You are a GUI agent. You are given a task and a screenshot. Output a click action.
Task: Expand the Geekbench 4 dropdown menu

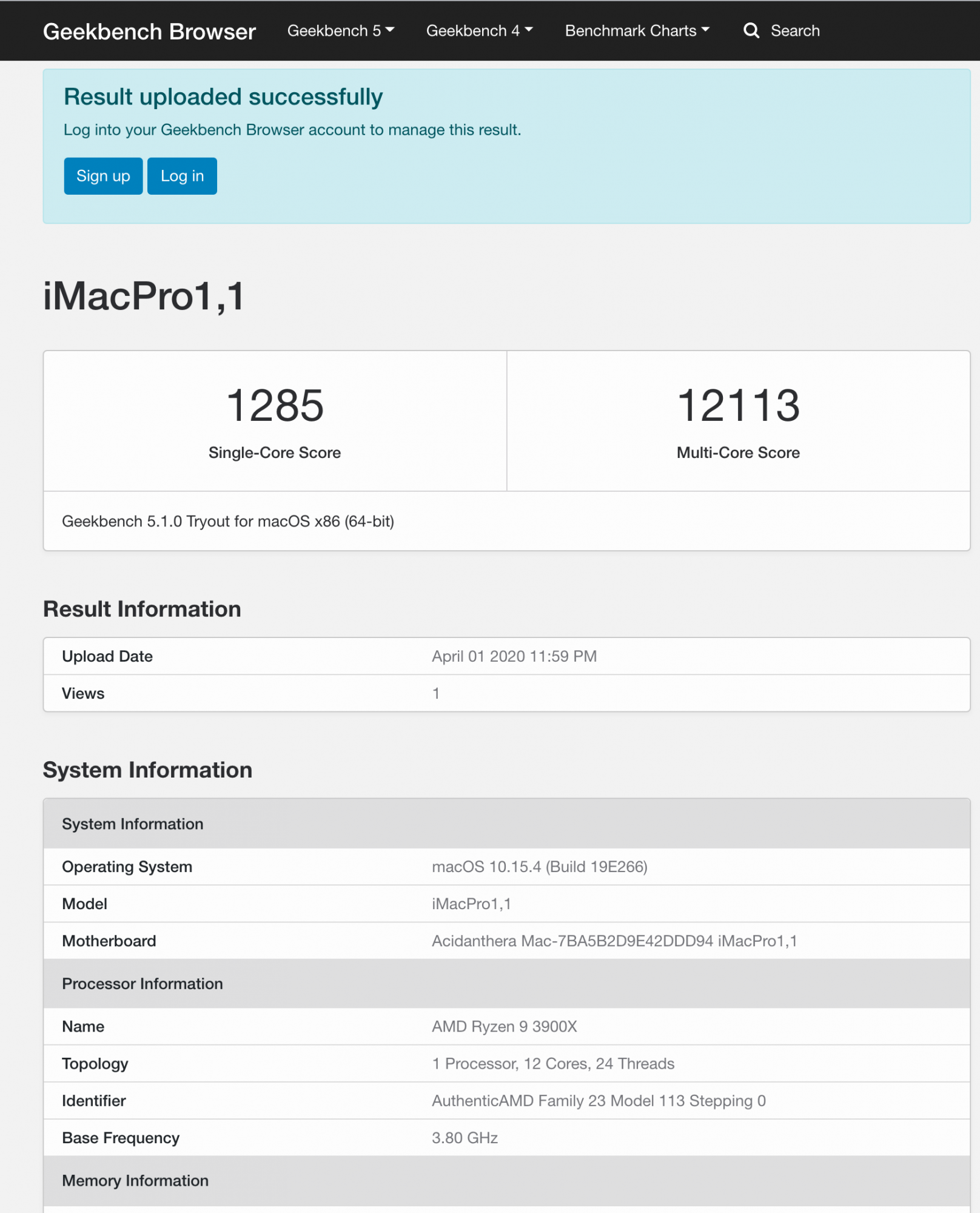480,31
